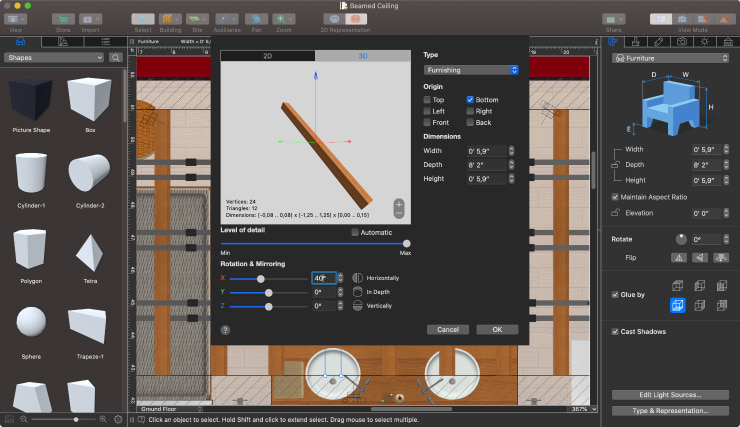
Task: Open the Auxiliaries tools dropdown
Action: (x=227, y=19)
